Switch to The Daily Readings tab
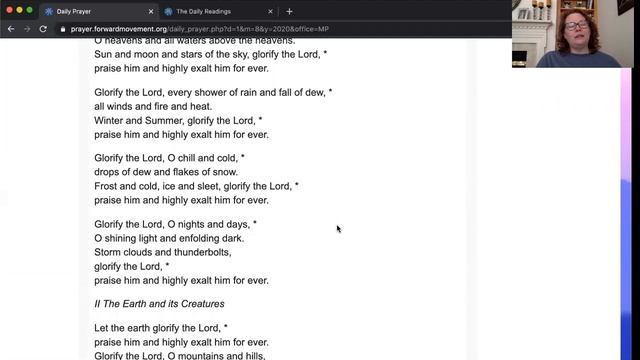The width and height of the screenshot is (640, 360). coord(218,11)
